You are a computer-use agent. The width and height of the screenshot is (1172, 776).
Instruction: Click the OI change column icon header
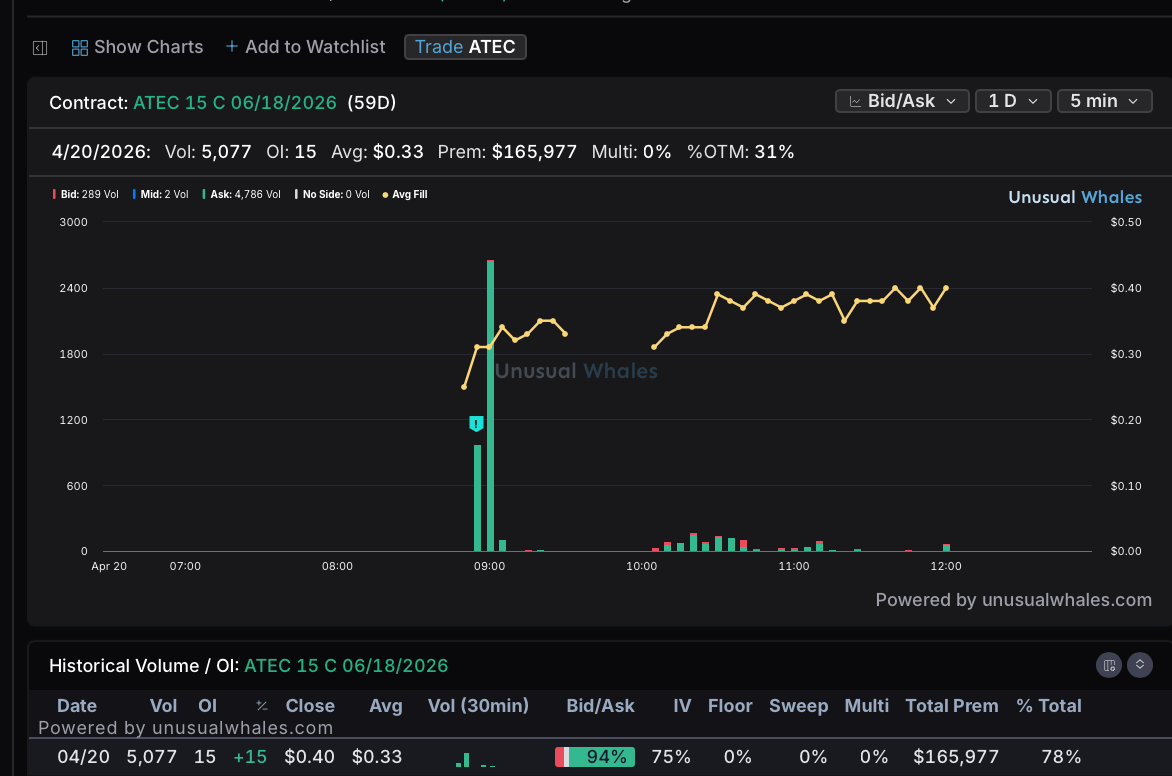(x=262, y=706)
